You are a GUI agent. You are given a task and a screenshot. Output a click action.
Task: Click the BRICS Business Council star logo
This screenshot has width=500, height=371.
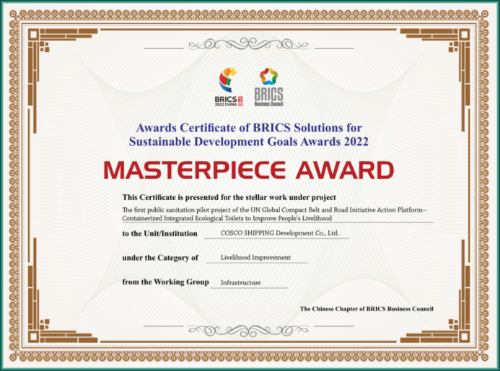[x=269, y=87]
